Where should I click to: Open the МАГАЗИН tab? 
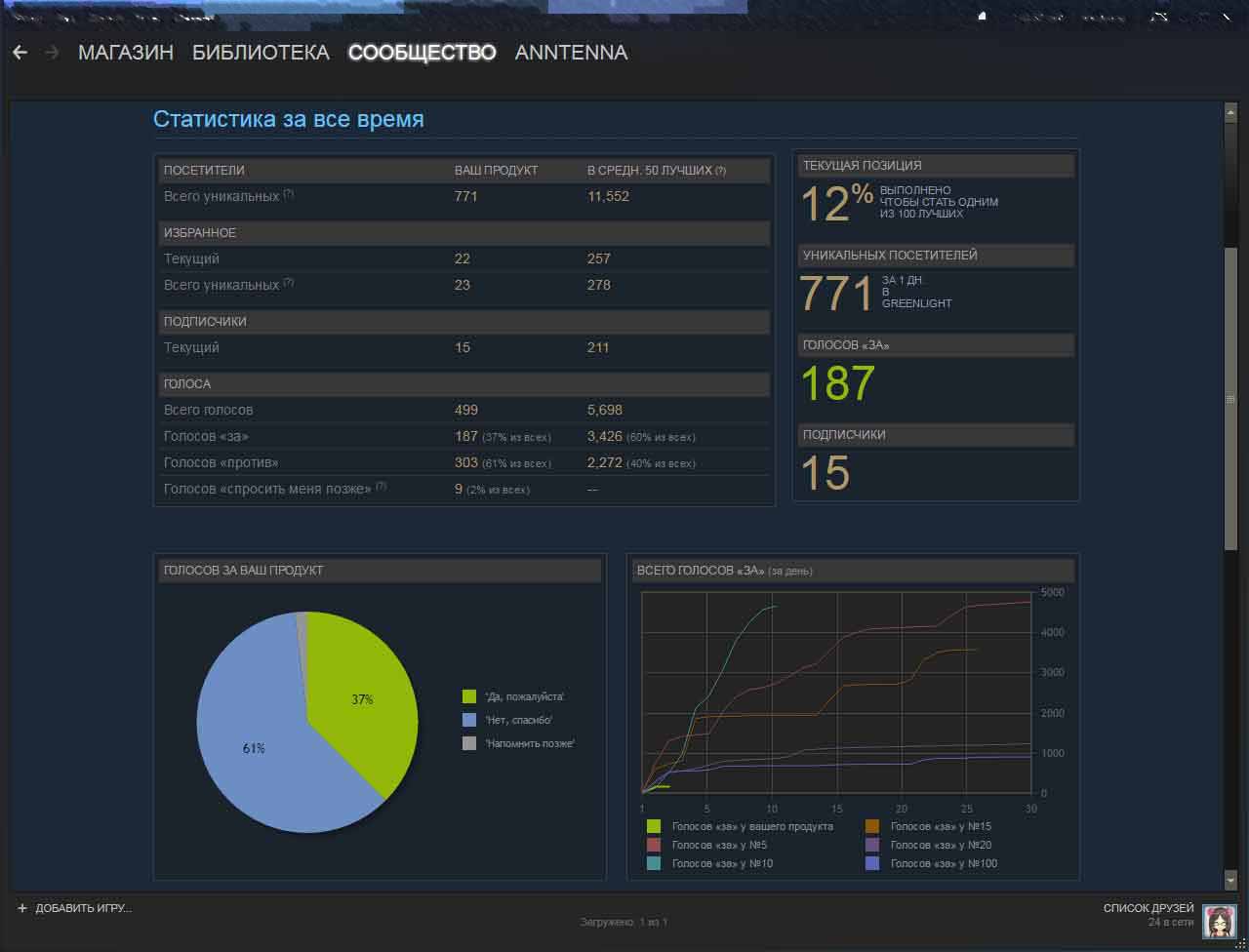tap(126, 53)
